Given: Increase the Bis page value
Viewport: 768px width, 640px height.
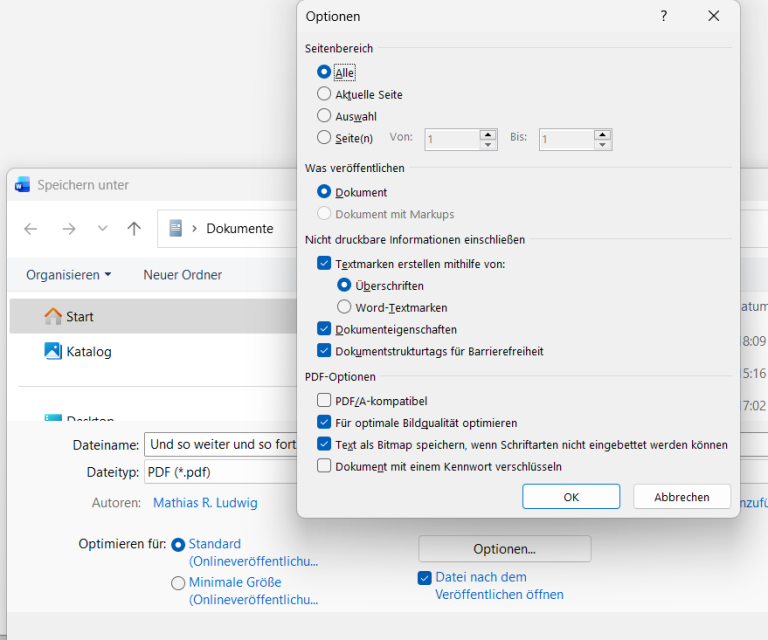Looking at the screenshot, I should [602, 135].
